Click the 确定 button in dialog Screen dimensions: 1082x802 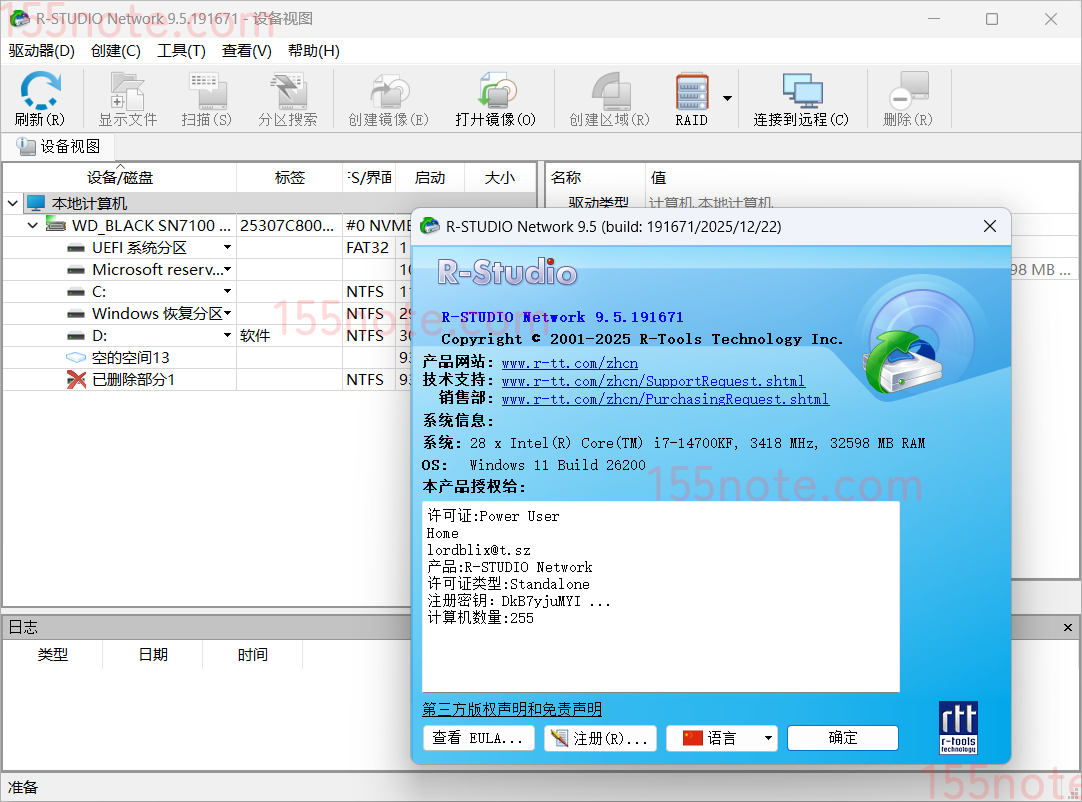tap(842, 738)
